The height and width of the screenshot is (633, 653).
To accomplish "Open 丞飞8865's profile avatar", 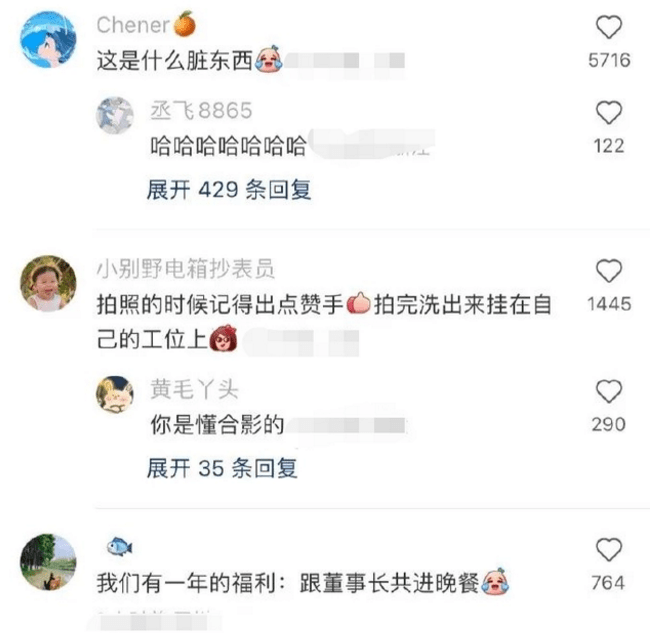I will [x=115, y=115].
